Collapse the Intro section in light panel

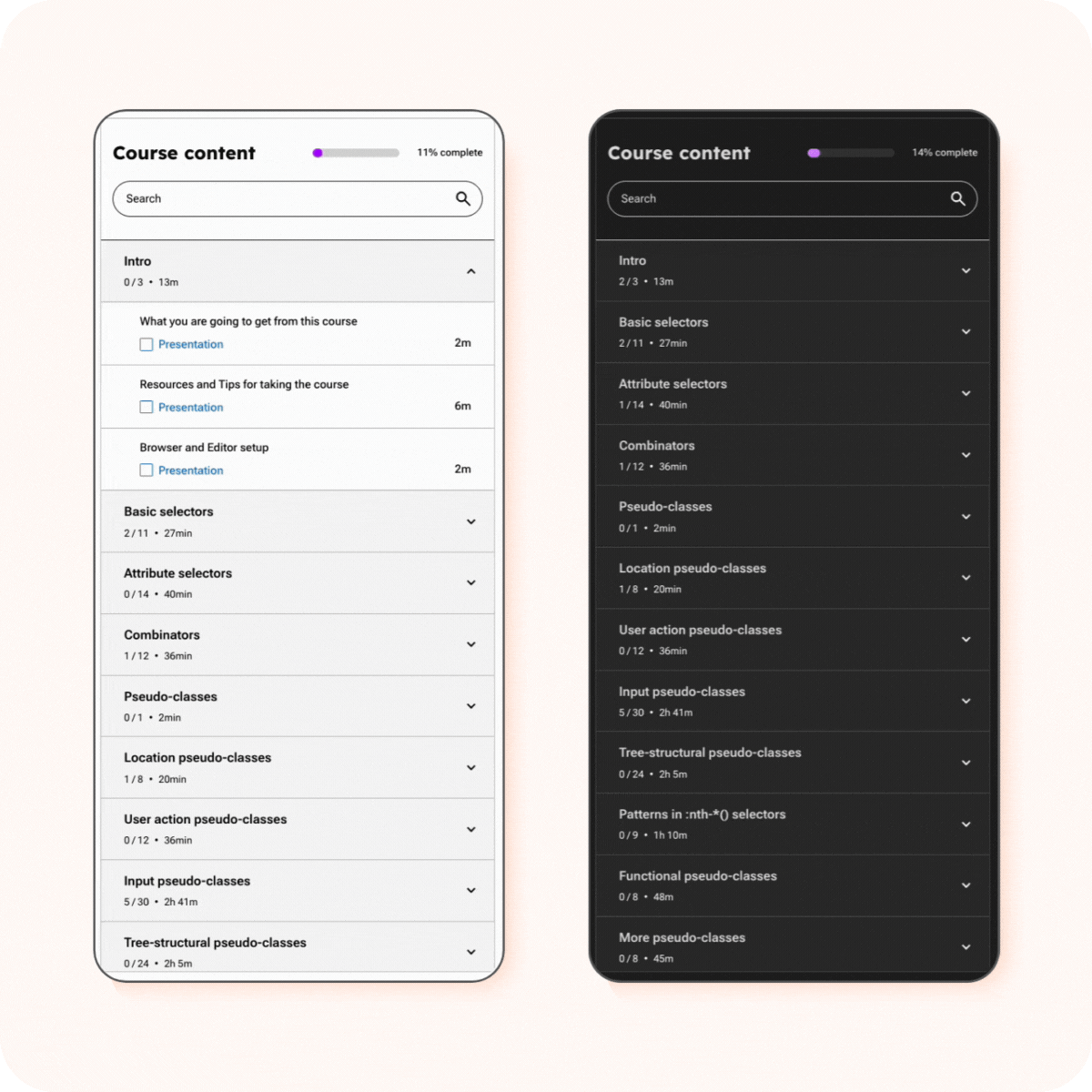(470, 271)
